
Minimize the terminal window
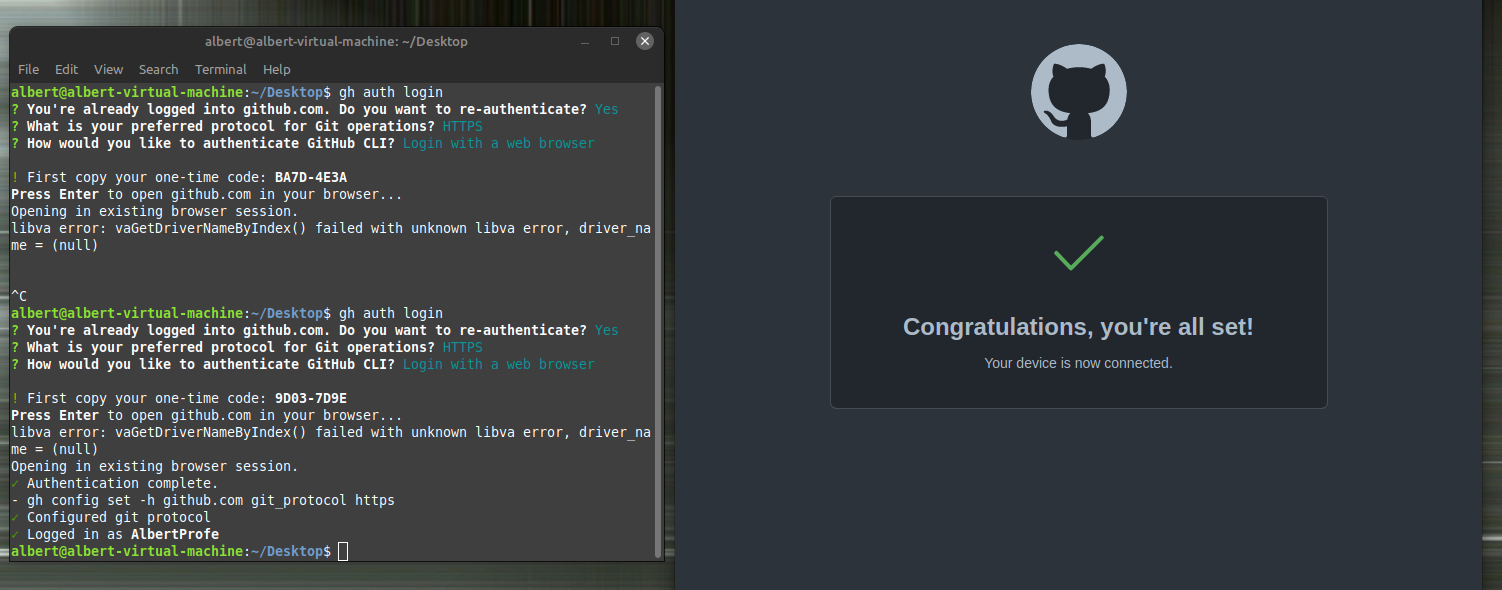tap(584, 41)
